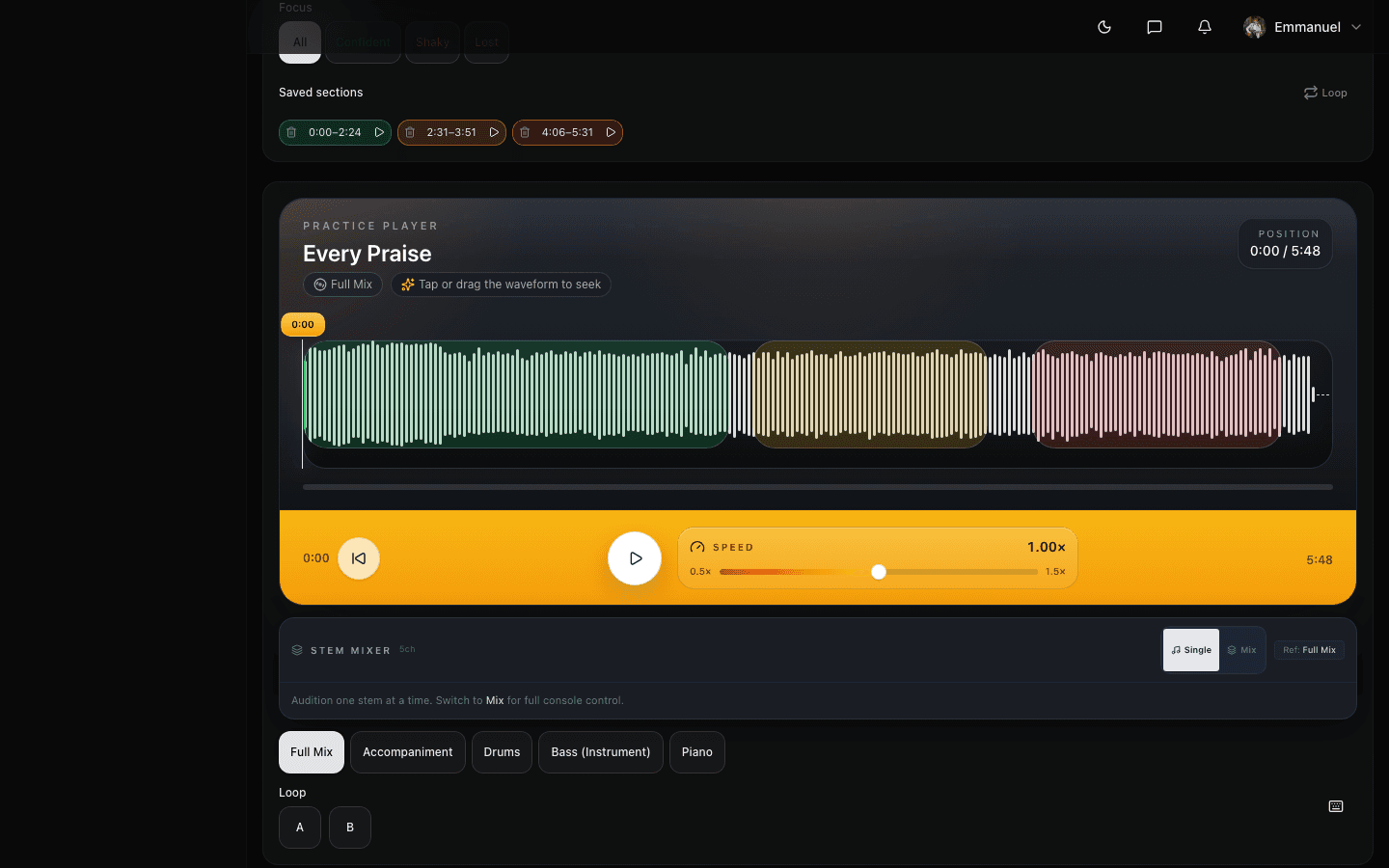Delete the 0:00–2:24 saved section
Screen dimensions: 1389x868
tap(291, 132)
